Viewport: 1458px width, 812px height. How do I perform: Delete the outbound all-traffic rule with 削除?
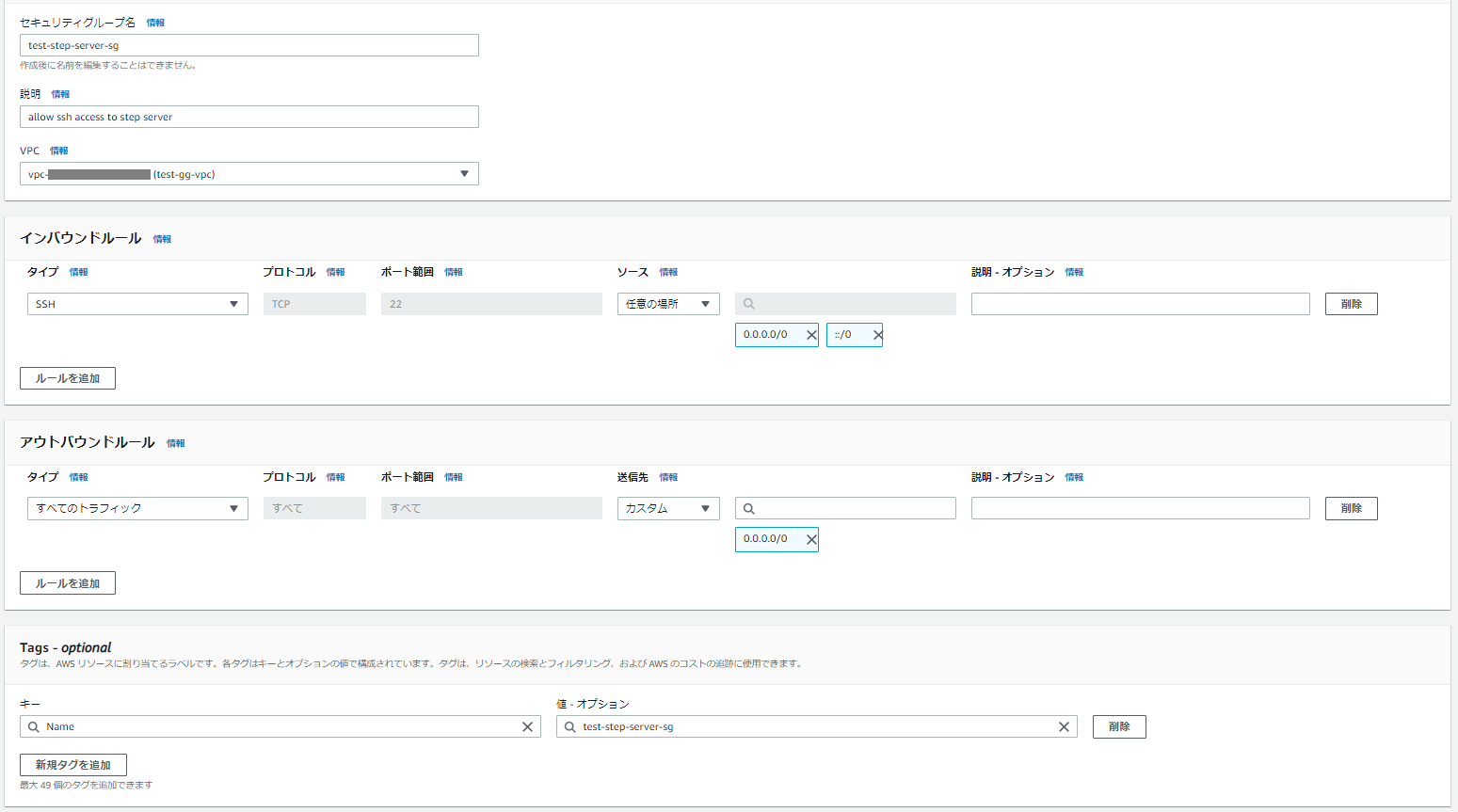pyautogui.click(x=1352, y=508)
